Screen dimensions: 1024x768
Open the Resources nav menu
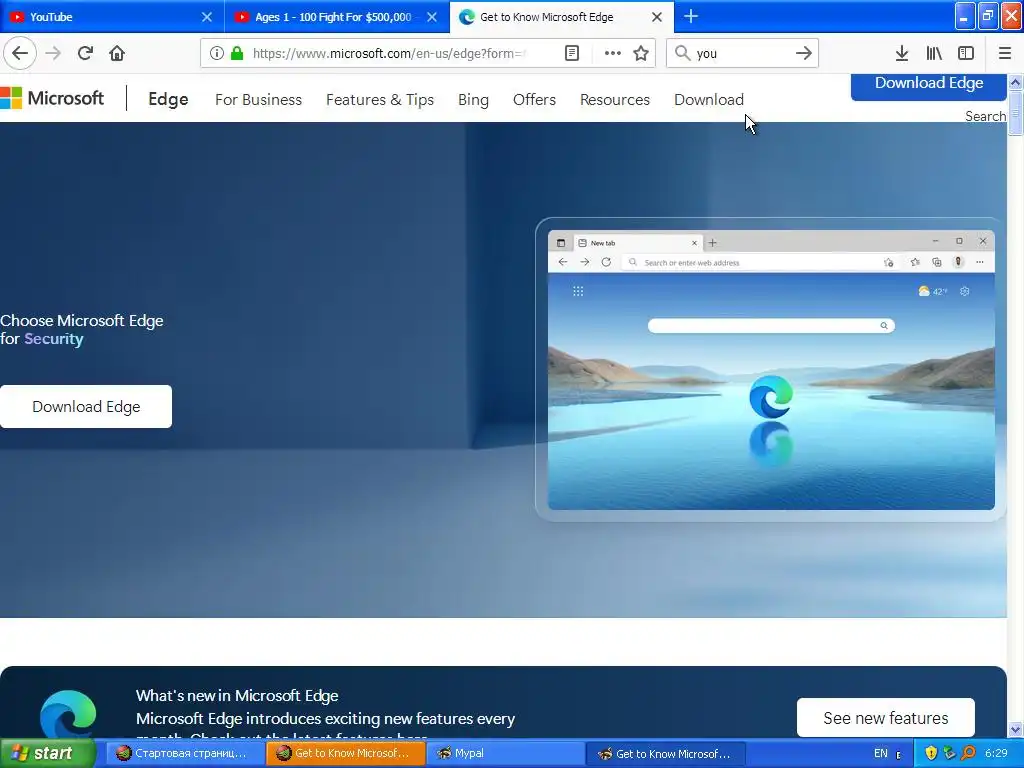[615, 99]
